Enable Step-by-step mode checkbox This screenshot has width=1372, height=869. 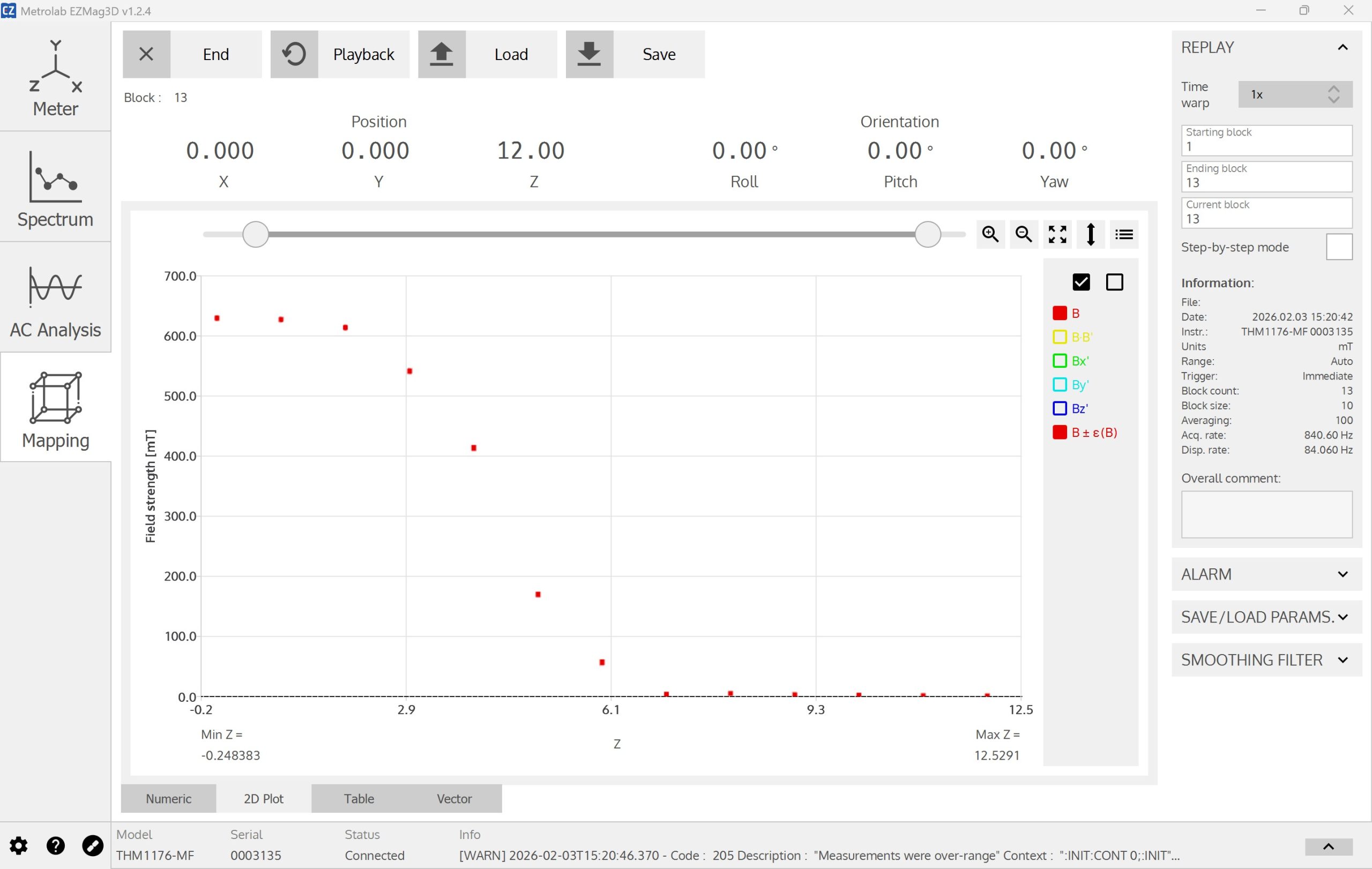1338,247
